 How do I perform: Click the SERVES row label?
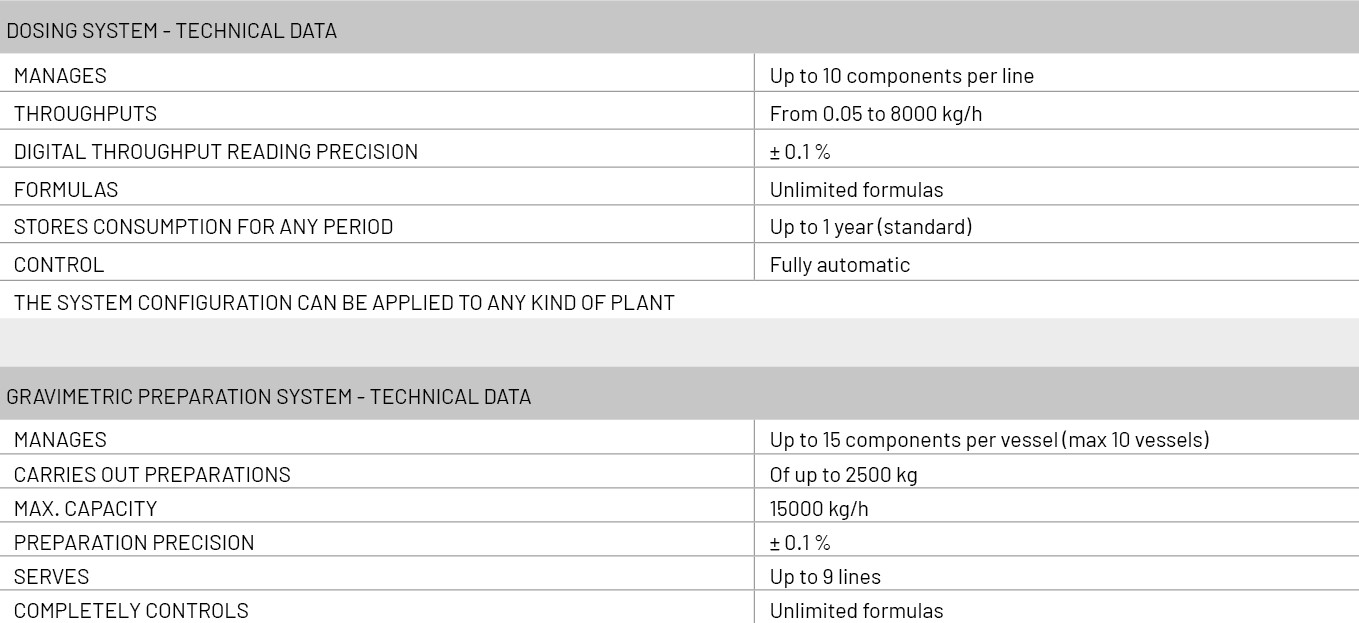(x=51, y=577)
